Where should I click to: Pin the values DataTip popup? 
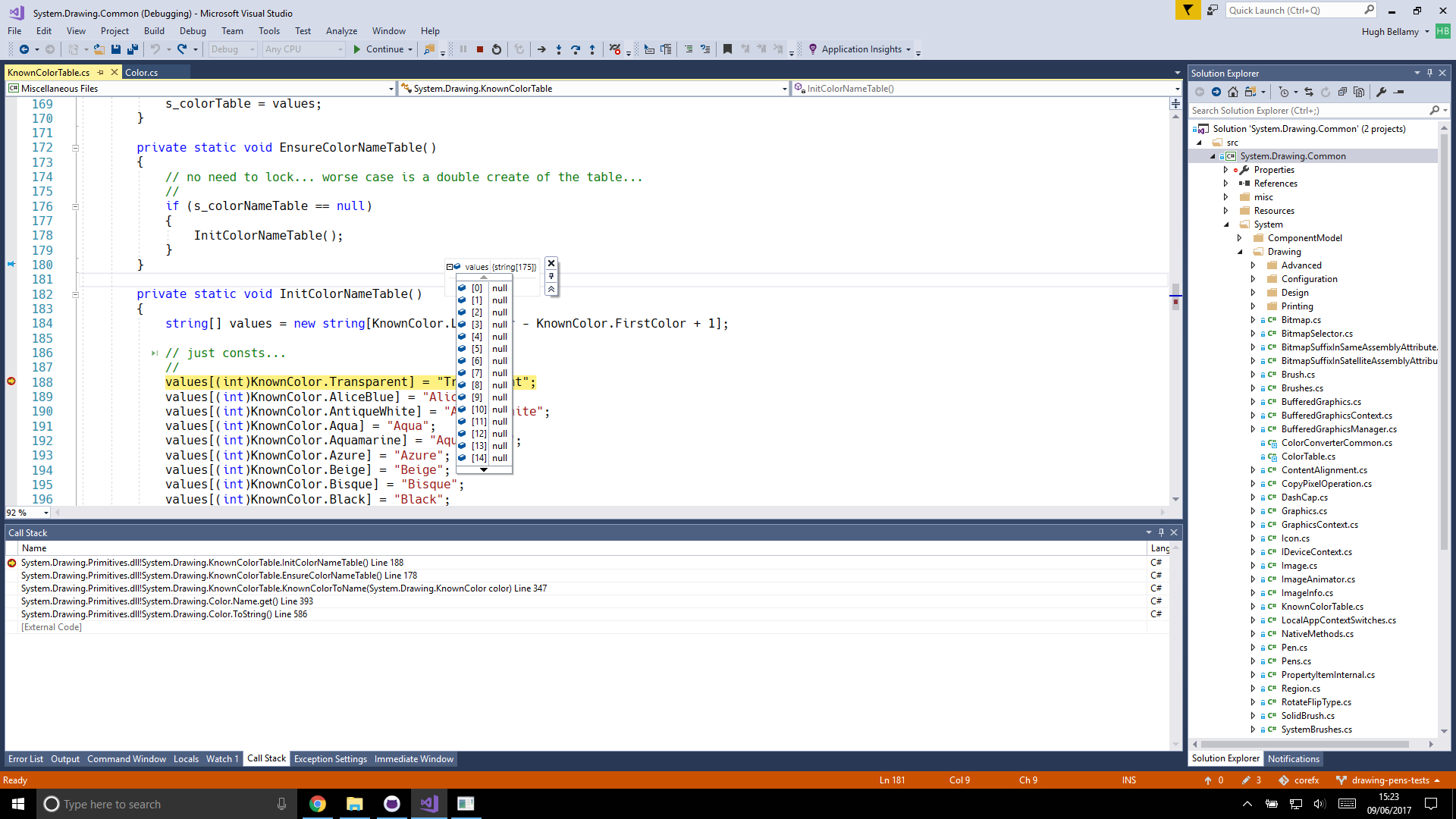click(x=551, y=276)
